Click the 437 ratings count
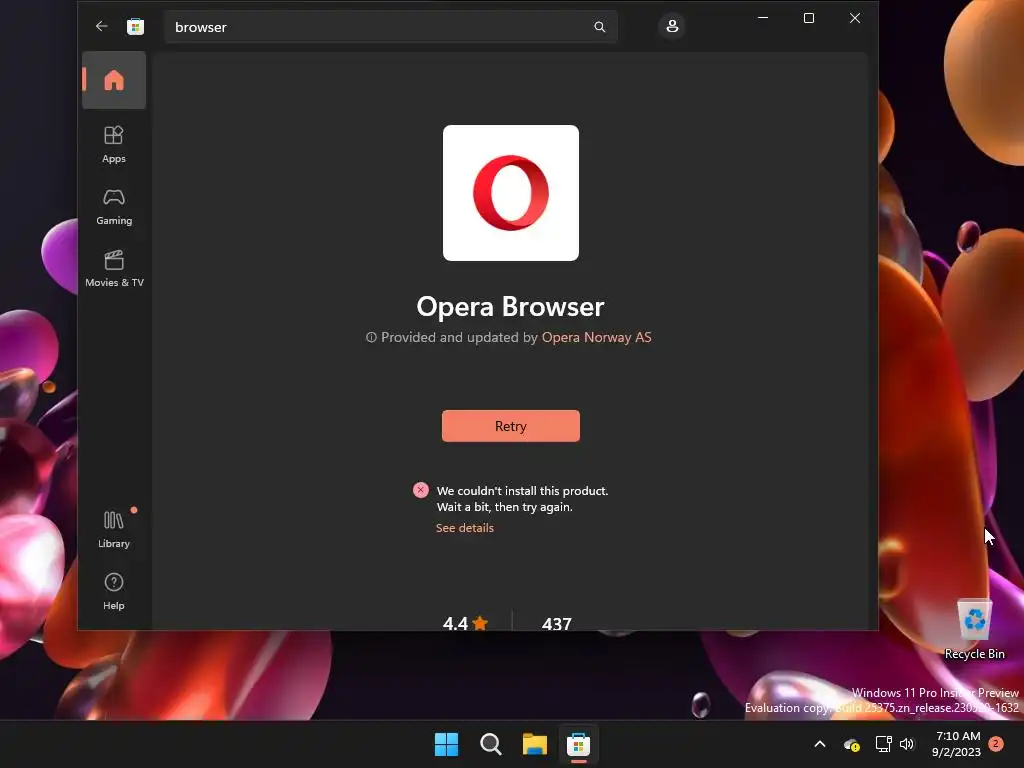 [x=556, y=624]
